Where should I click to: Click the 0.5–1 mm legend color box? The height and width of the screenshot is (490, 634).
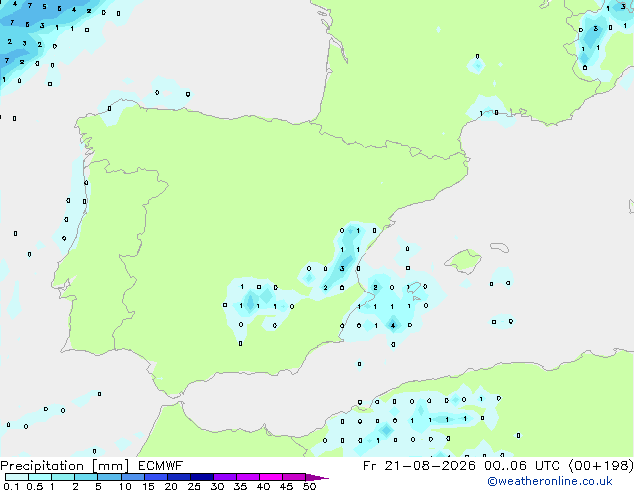40,477
